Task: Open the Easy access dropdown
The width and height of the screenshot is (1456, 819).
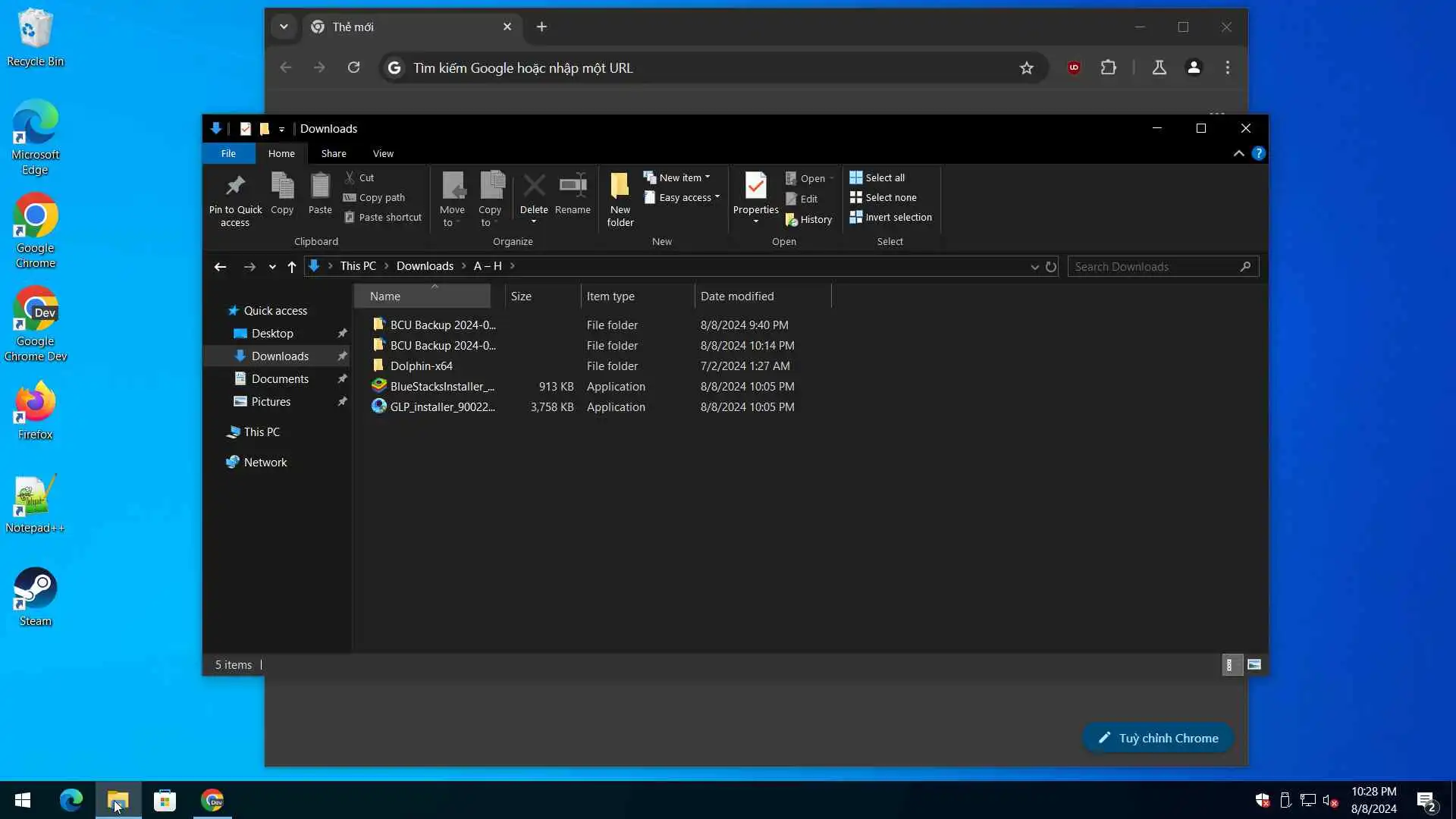Action: tap(682, 198)
